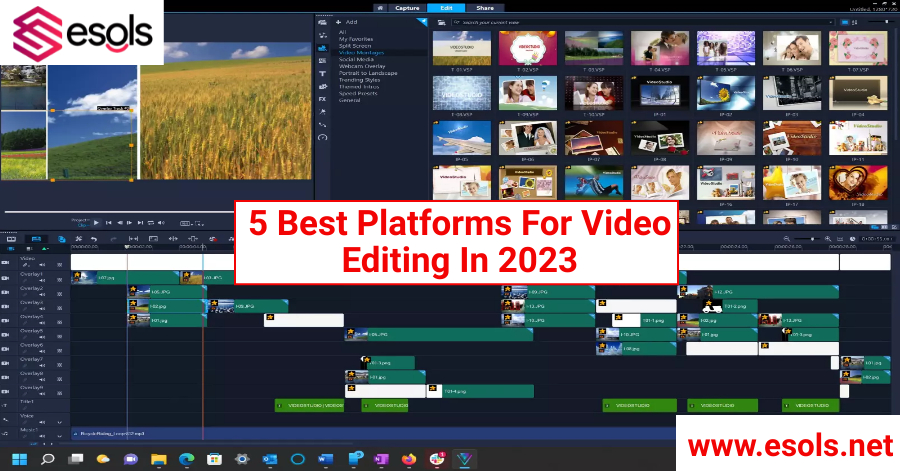Open the Templates library panel icon
The width and height of the screenshot is (900, 471).
click(x=323, y=48)
